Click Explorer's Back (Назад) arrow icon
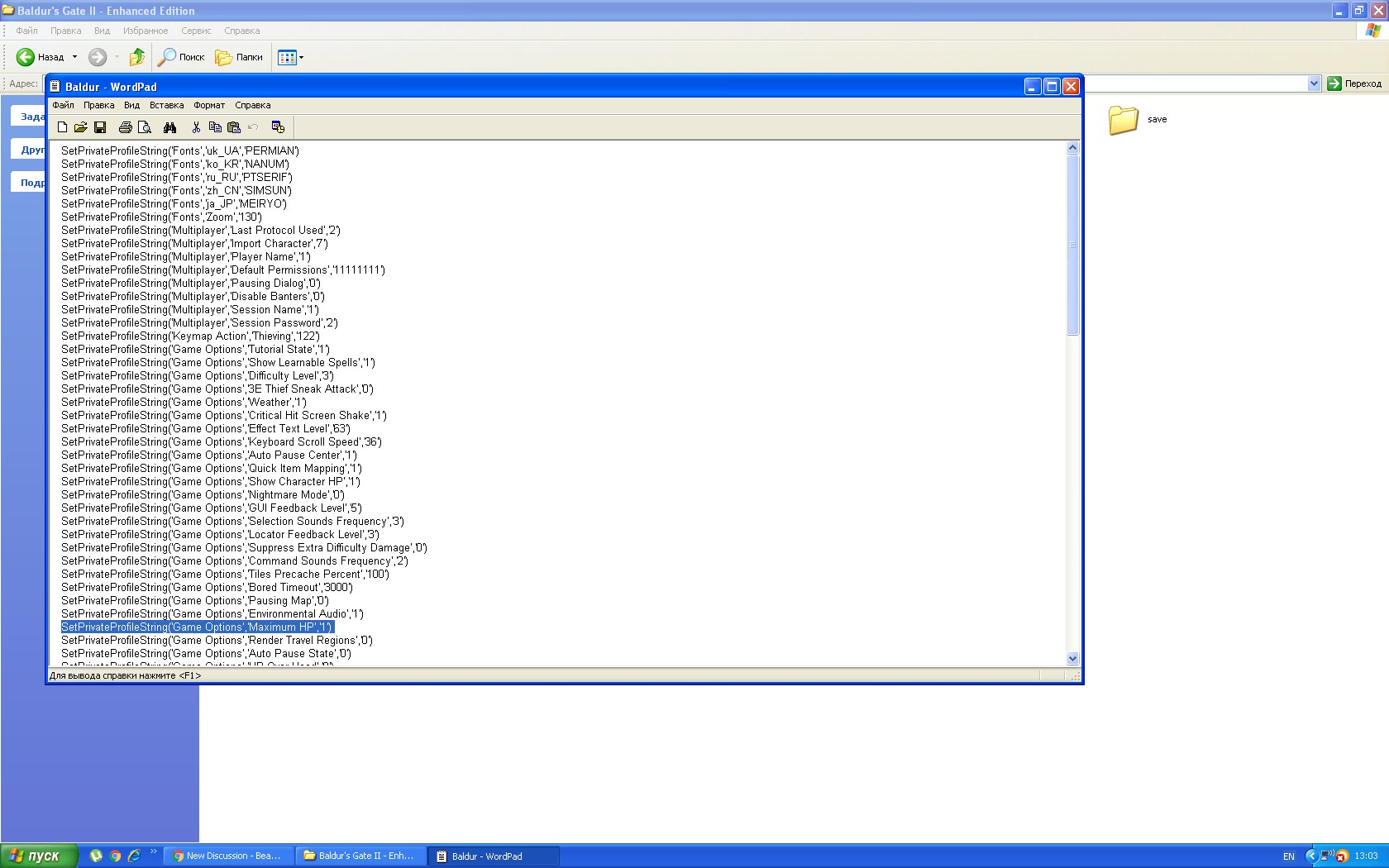1389x868 pixels. click(26, 57)
